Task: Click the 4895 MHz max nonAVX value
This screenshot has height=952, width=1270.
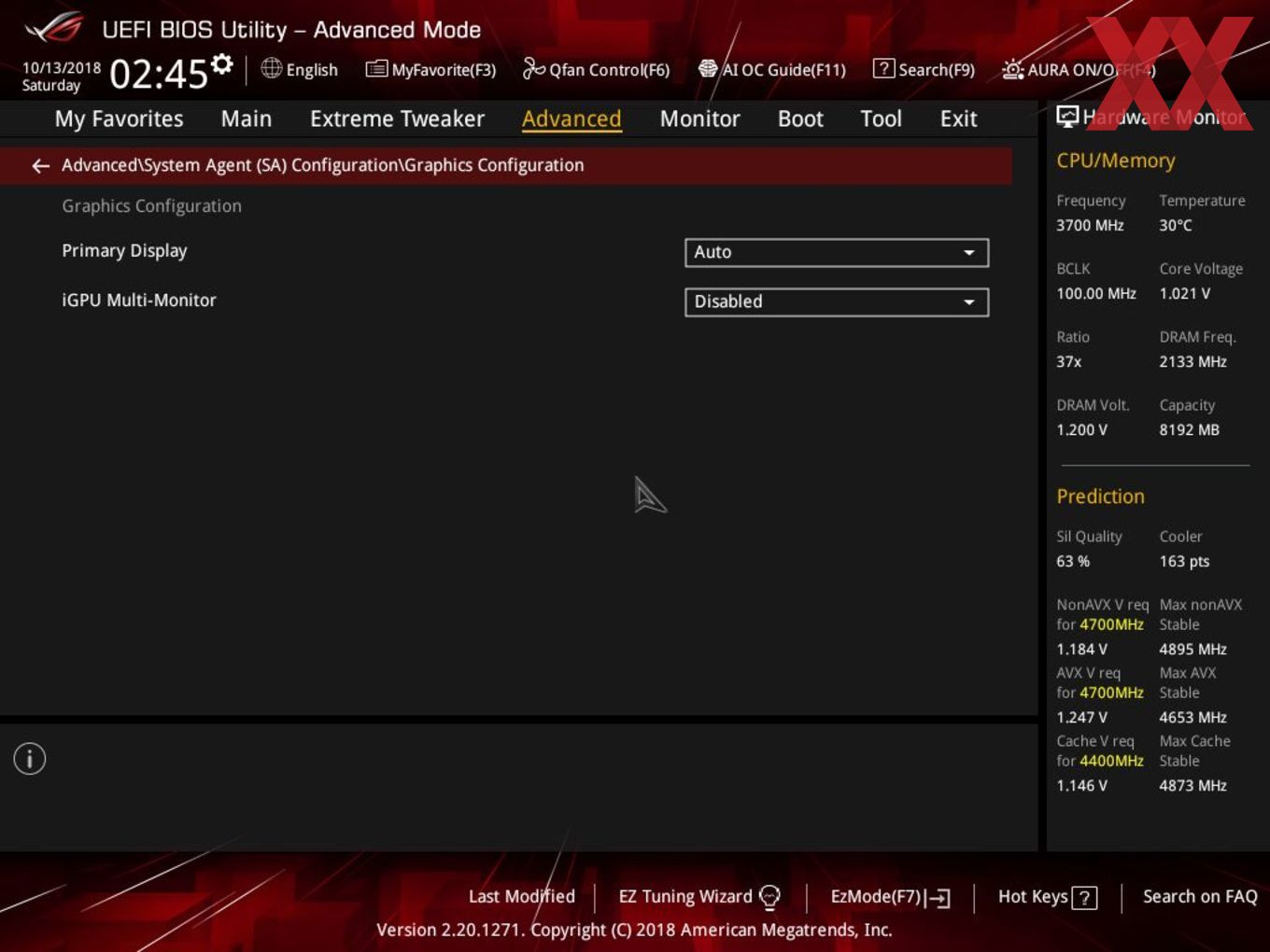Action: 1192,650
